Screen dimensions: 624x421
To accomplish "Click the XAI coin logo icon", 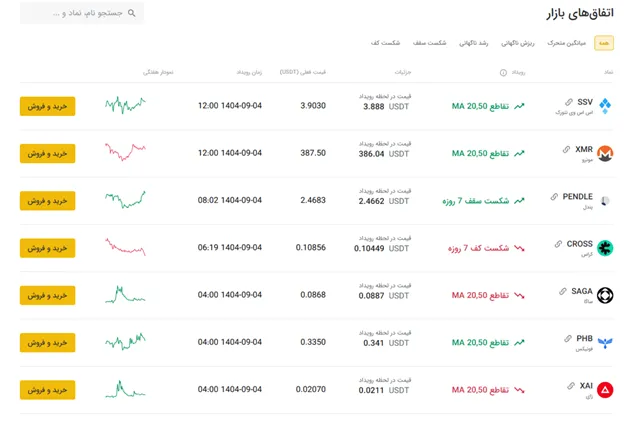I will click(x=605, y=390).
